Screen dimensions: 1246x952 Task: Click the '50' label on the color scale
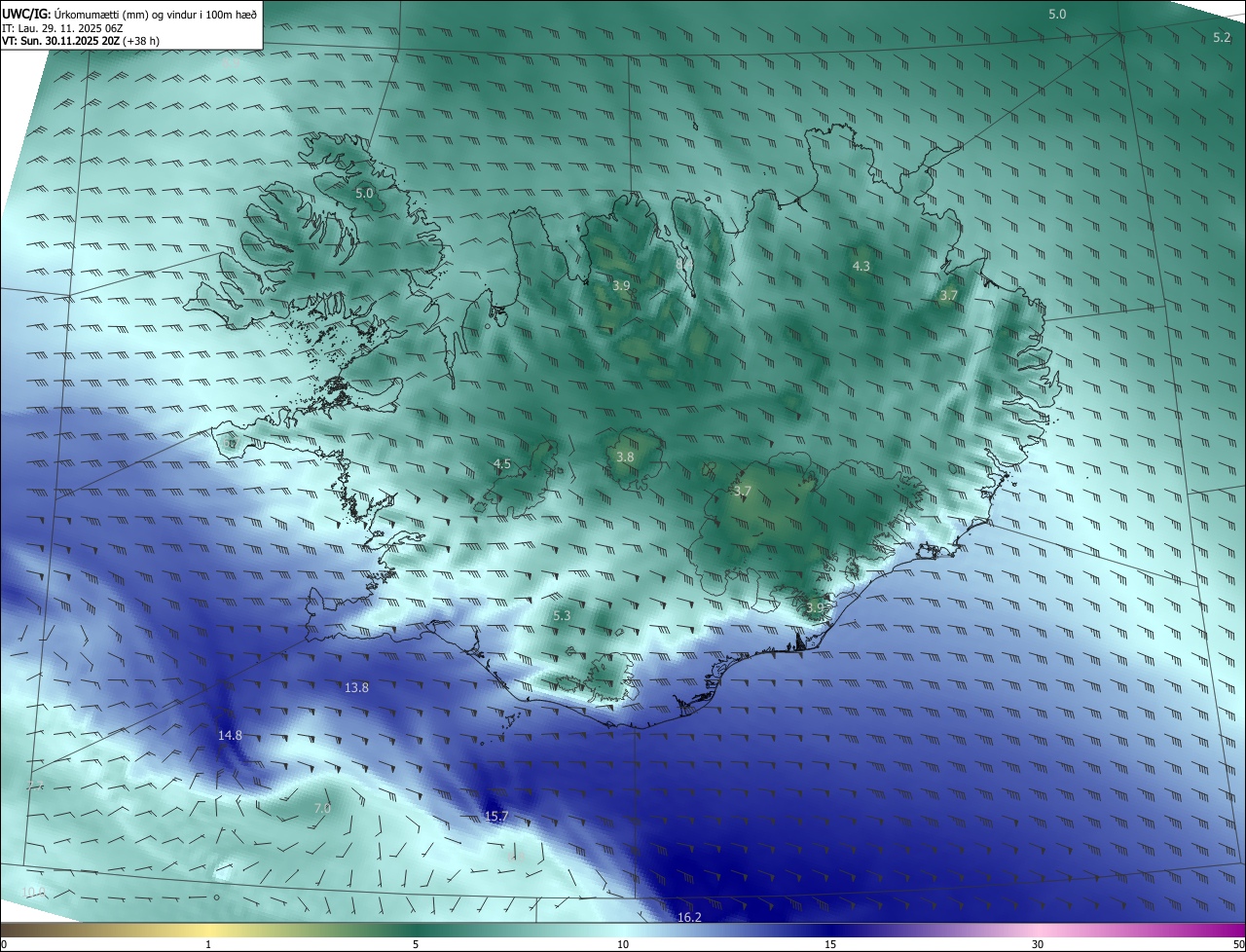[x=1238, y=944]
